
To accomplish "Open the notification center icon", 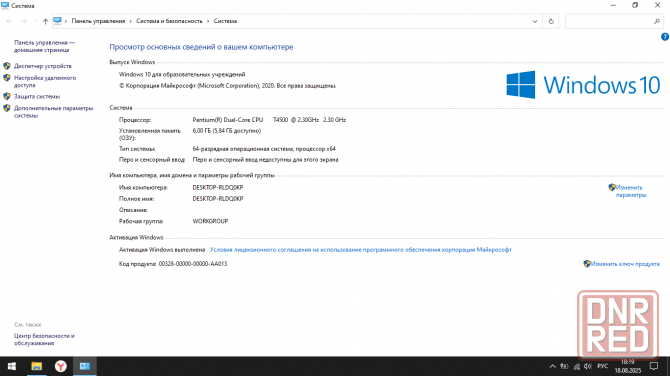I will tap(654, 366).
